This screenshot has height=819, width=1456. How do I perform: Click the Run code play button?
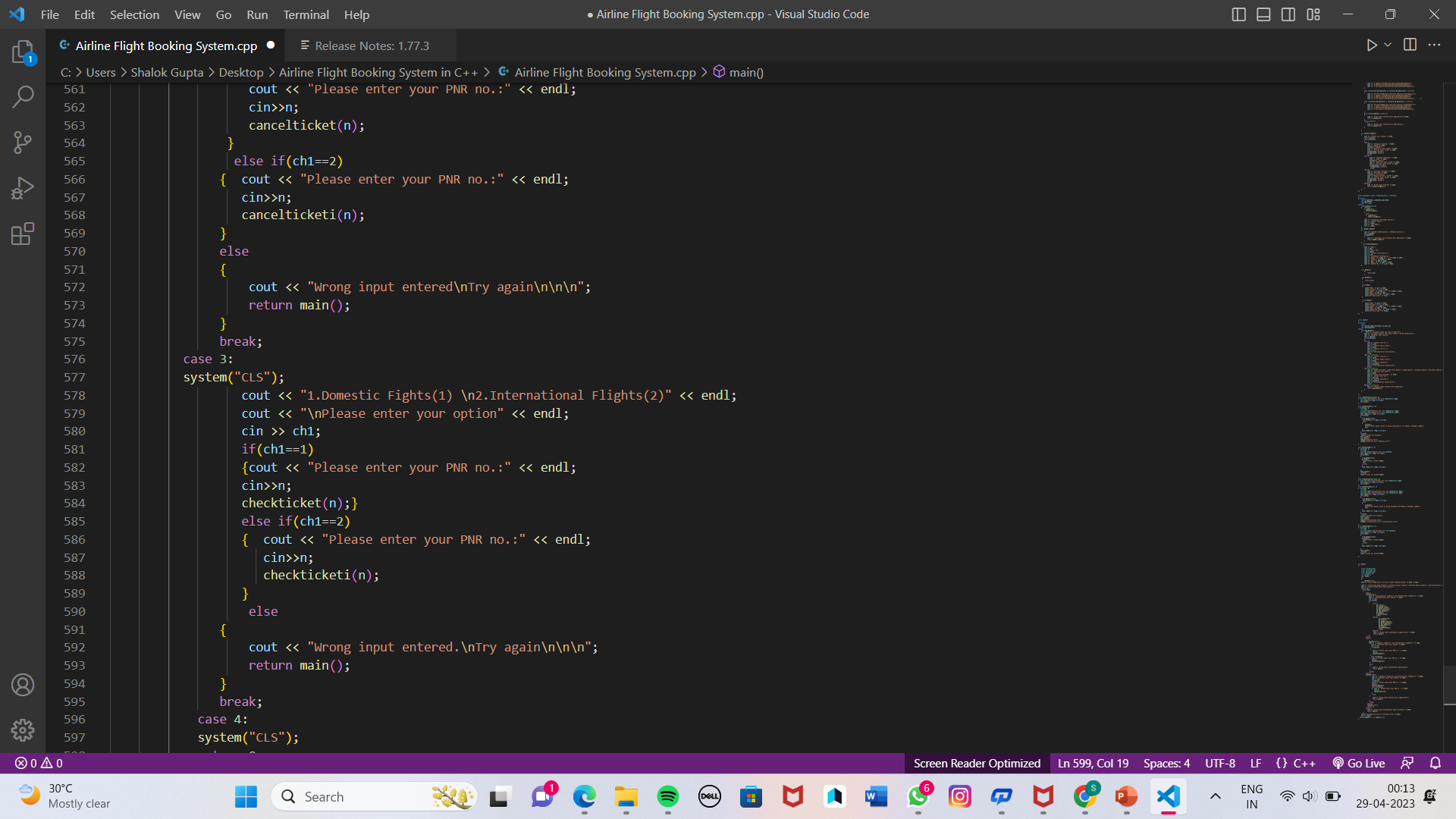pyautogui.click(x=1371, y=45)
